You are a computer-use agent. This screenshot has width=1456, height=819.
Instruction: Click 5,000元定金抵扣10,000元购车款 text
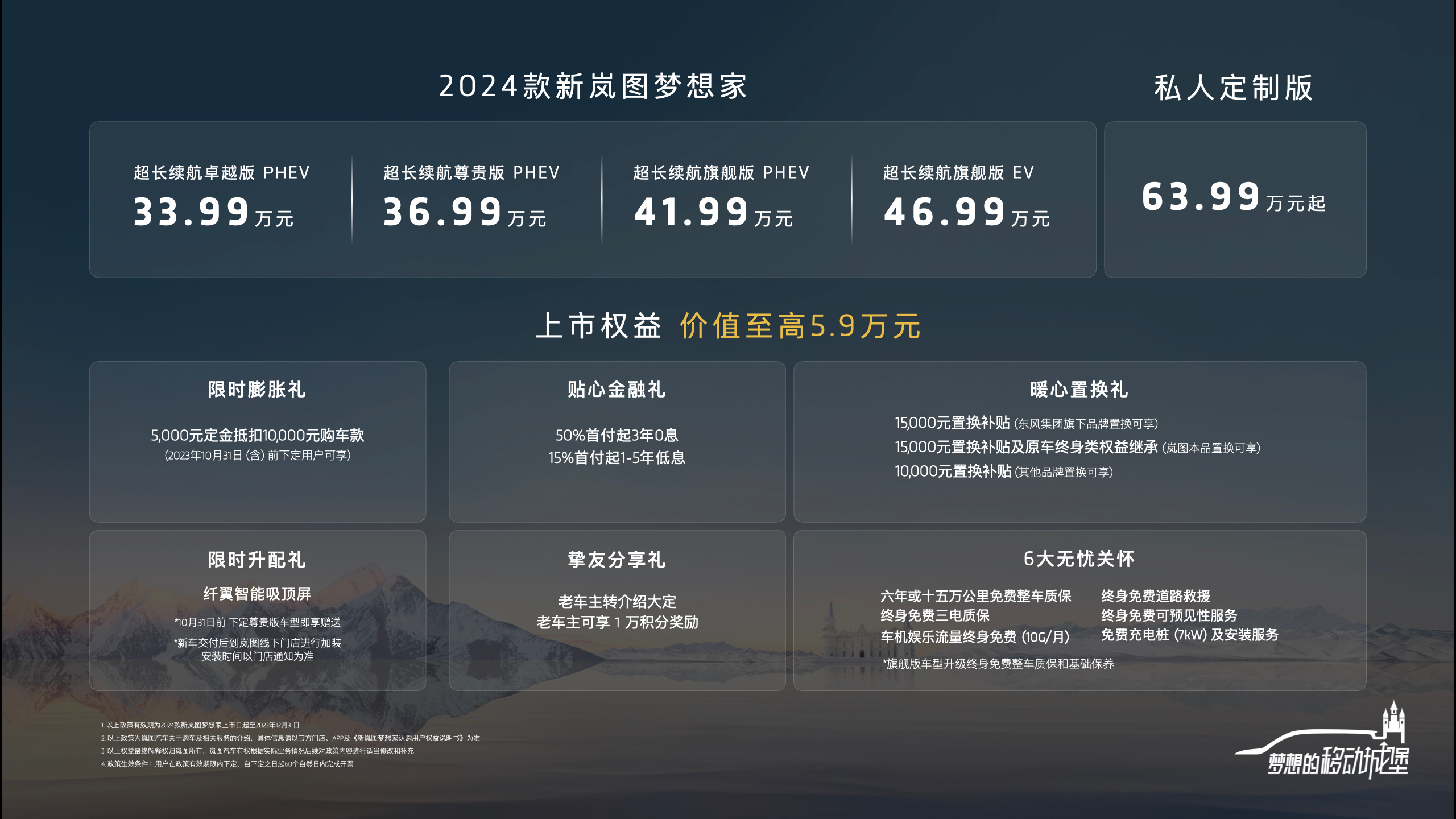click(x=257, y=435)
